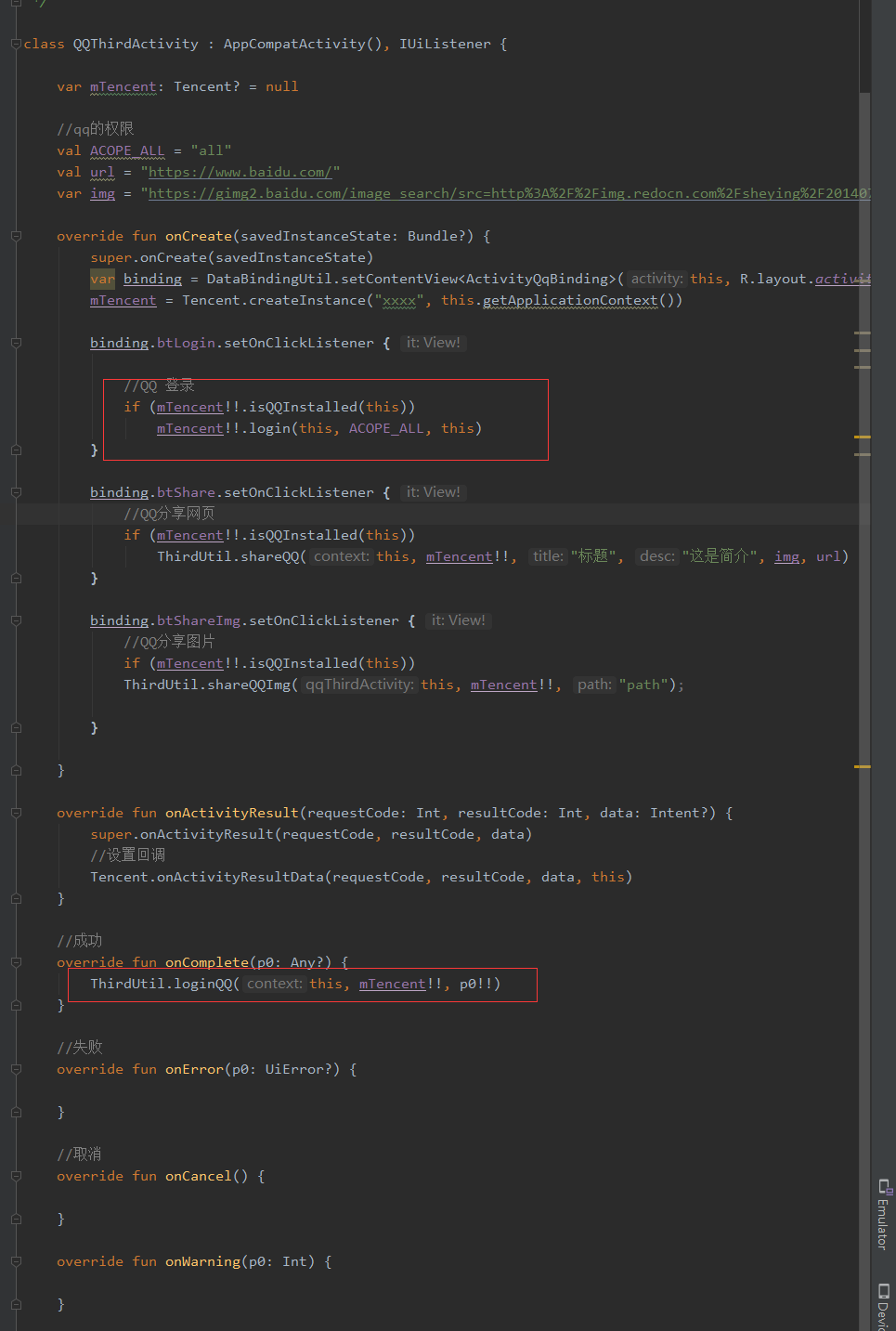Click the Intent? parameter type

(679, 813)
